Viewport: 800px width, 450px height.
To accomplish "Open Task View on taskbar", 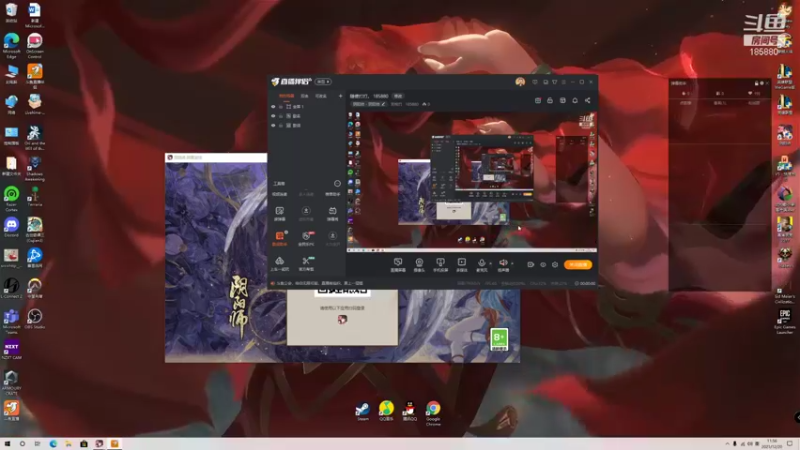I will 37,444.
